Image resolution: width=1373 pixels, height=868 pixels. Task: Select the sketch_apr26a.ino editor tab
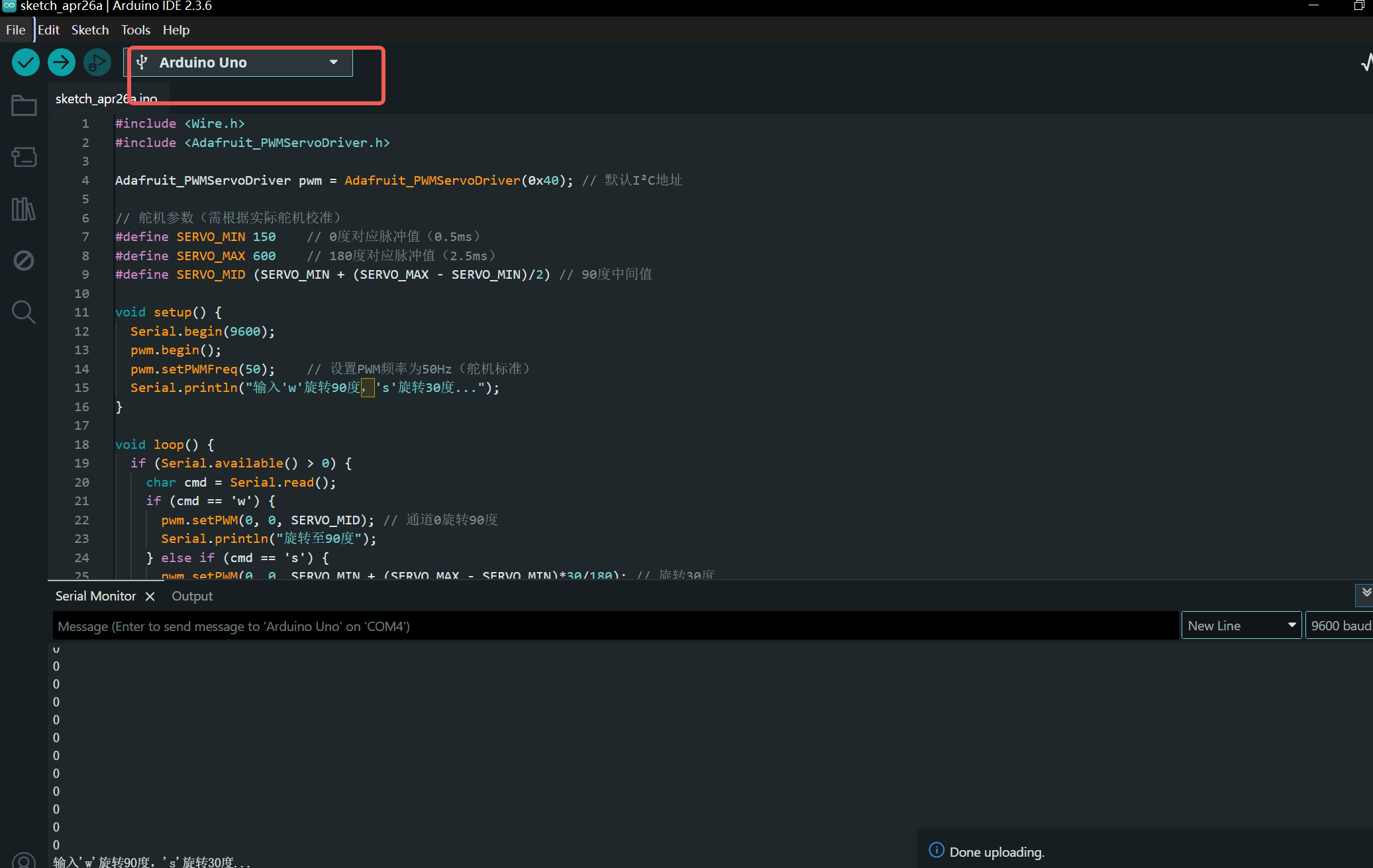(106, 99)
